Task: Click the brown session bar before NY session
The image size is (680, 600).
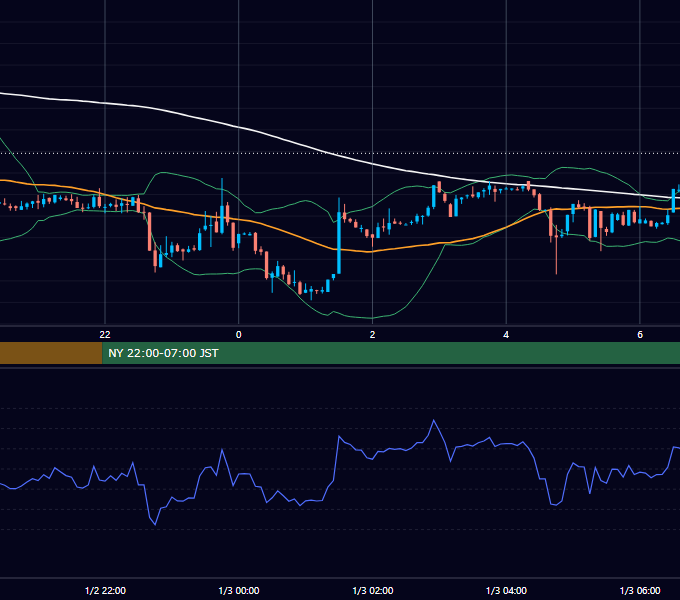Action: coord(51,353)
